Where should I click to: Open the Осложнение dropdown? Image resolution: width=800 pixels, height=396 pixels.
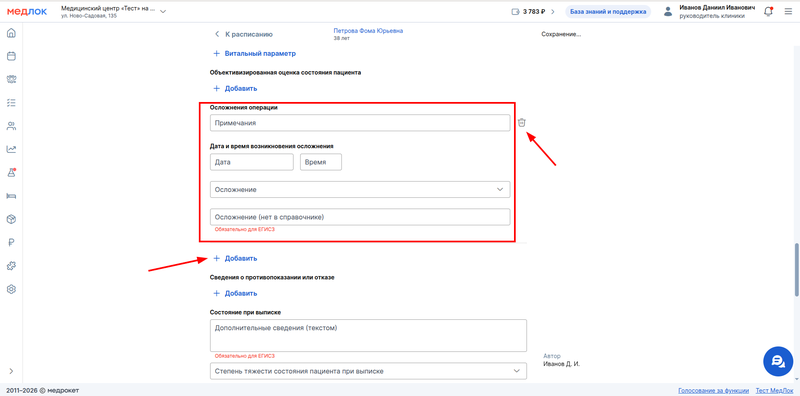pyautogui.click(x=360, y=189)
